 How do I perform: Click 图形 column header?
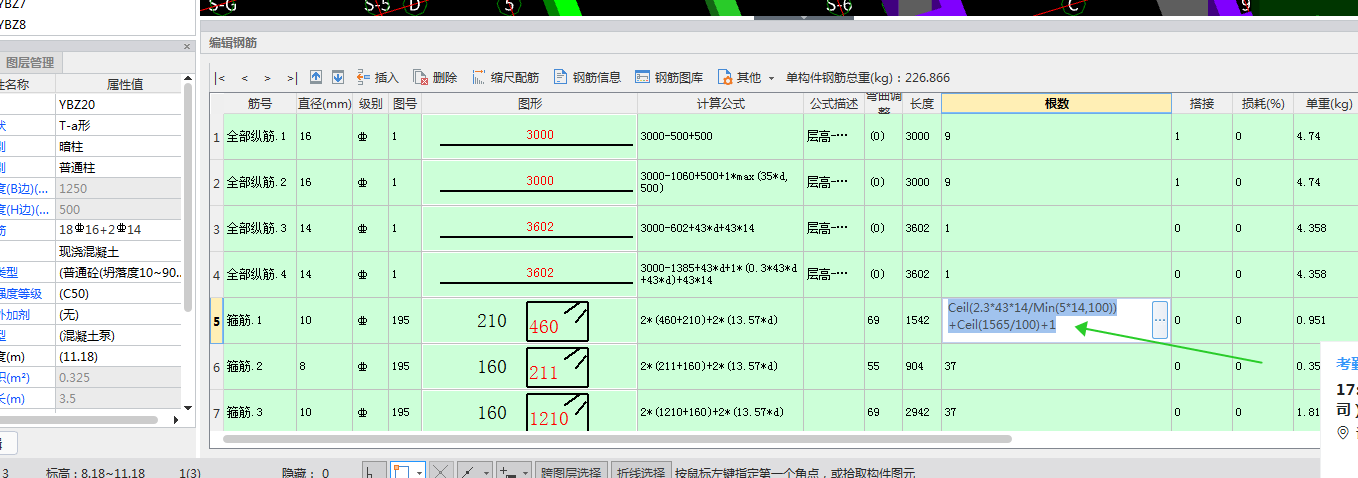point(529,103)
